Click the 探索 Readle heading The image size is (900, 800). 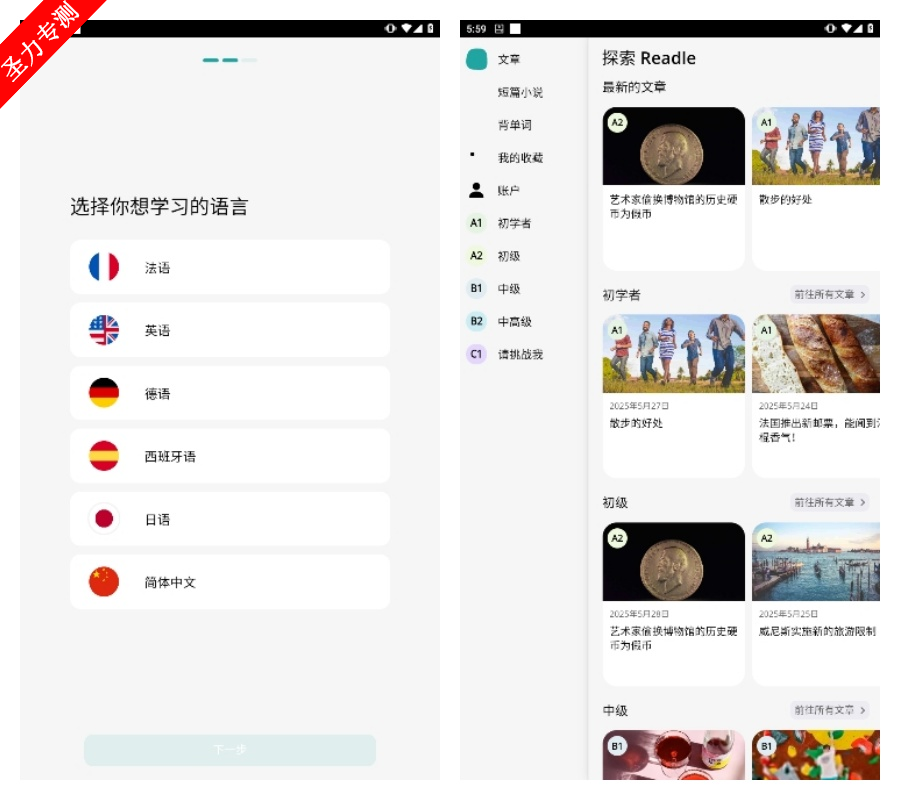[x=649, y=58]
